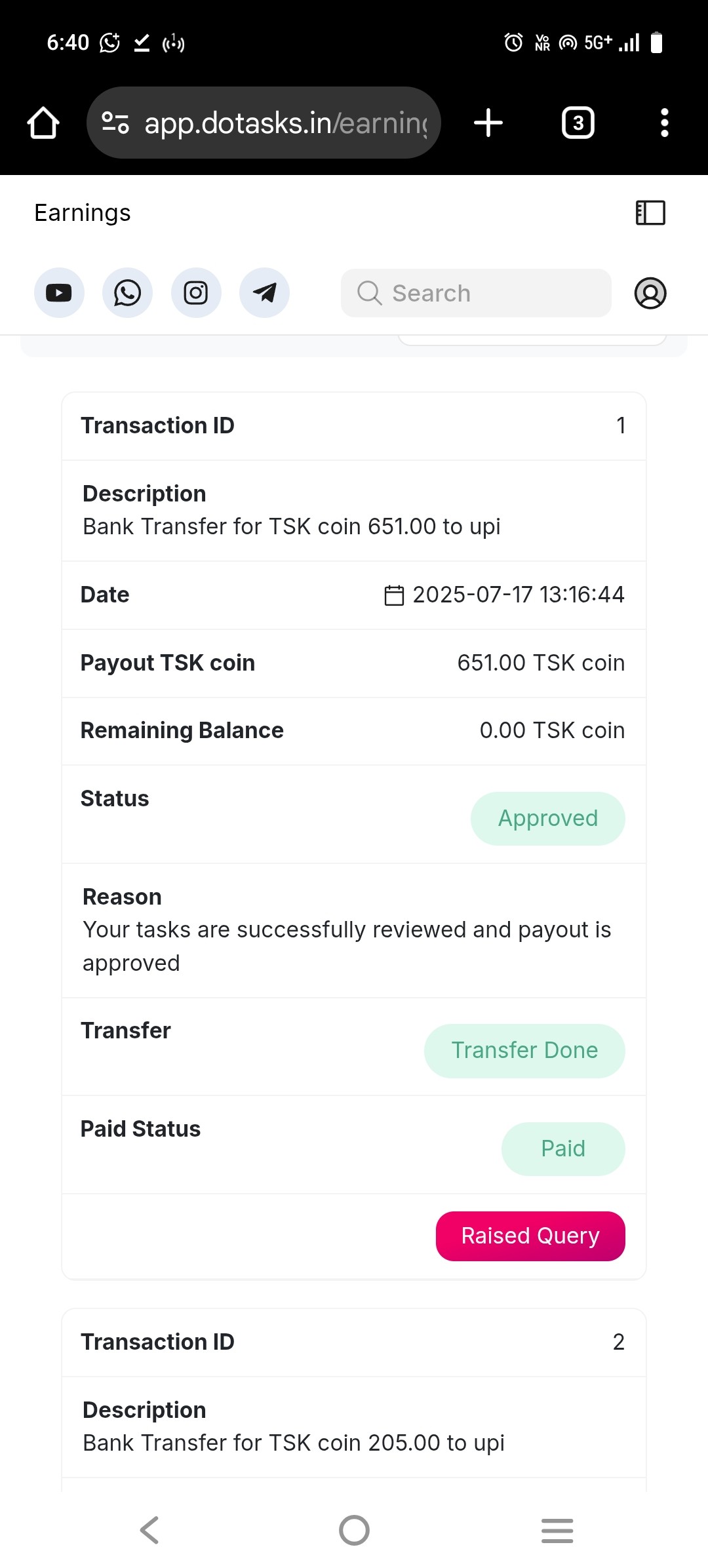Viewport: 708px width, 1568px height.
Task: Tap the site settings icon in the address bar
Action: pyautogui.click(x=115, y=123)
